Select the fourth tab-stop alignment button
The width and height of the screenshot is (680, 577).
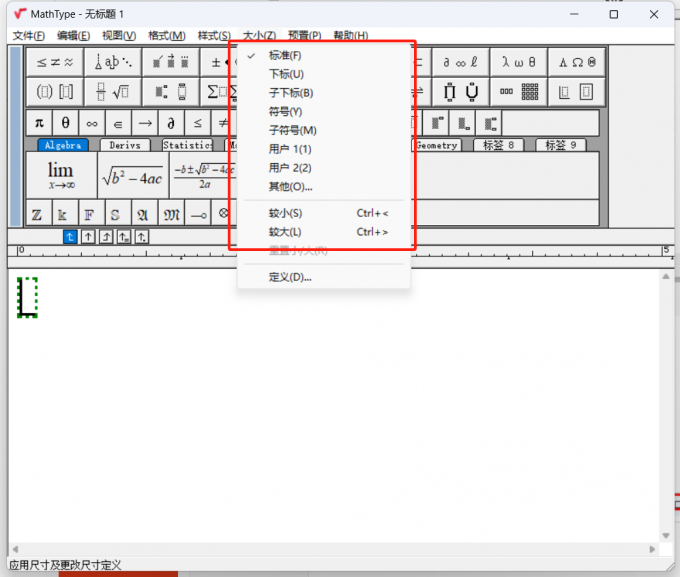[x=124, y=237]
